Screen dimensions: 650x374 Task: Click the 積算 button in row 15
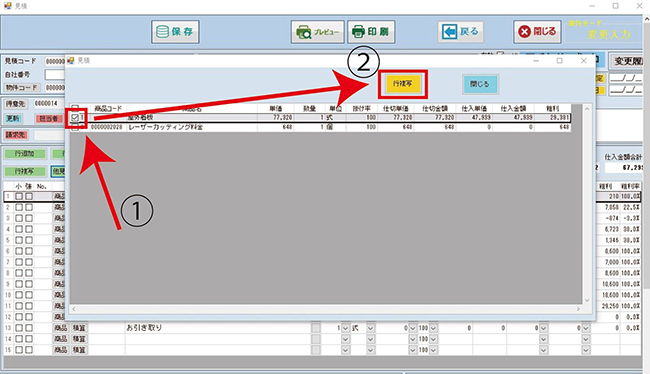point(79,350)
